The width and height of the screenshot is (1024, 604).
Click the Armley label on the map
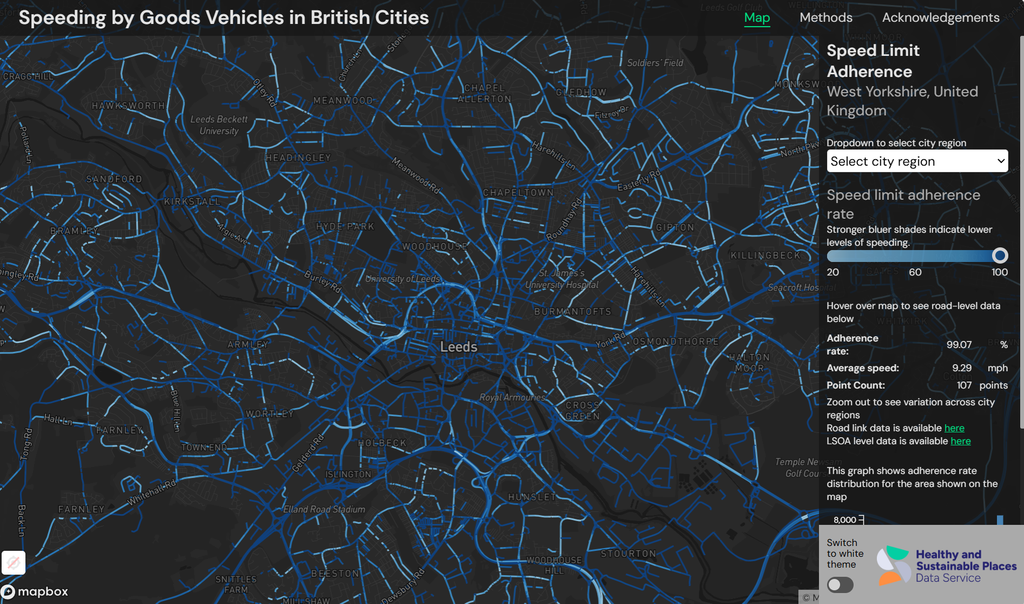pyautogui.click(x=248, y=344)
